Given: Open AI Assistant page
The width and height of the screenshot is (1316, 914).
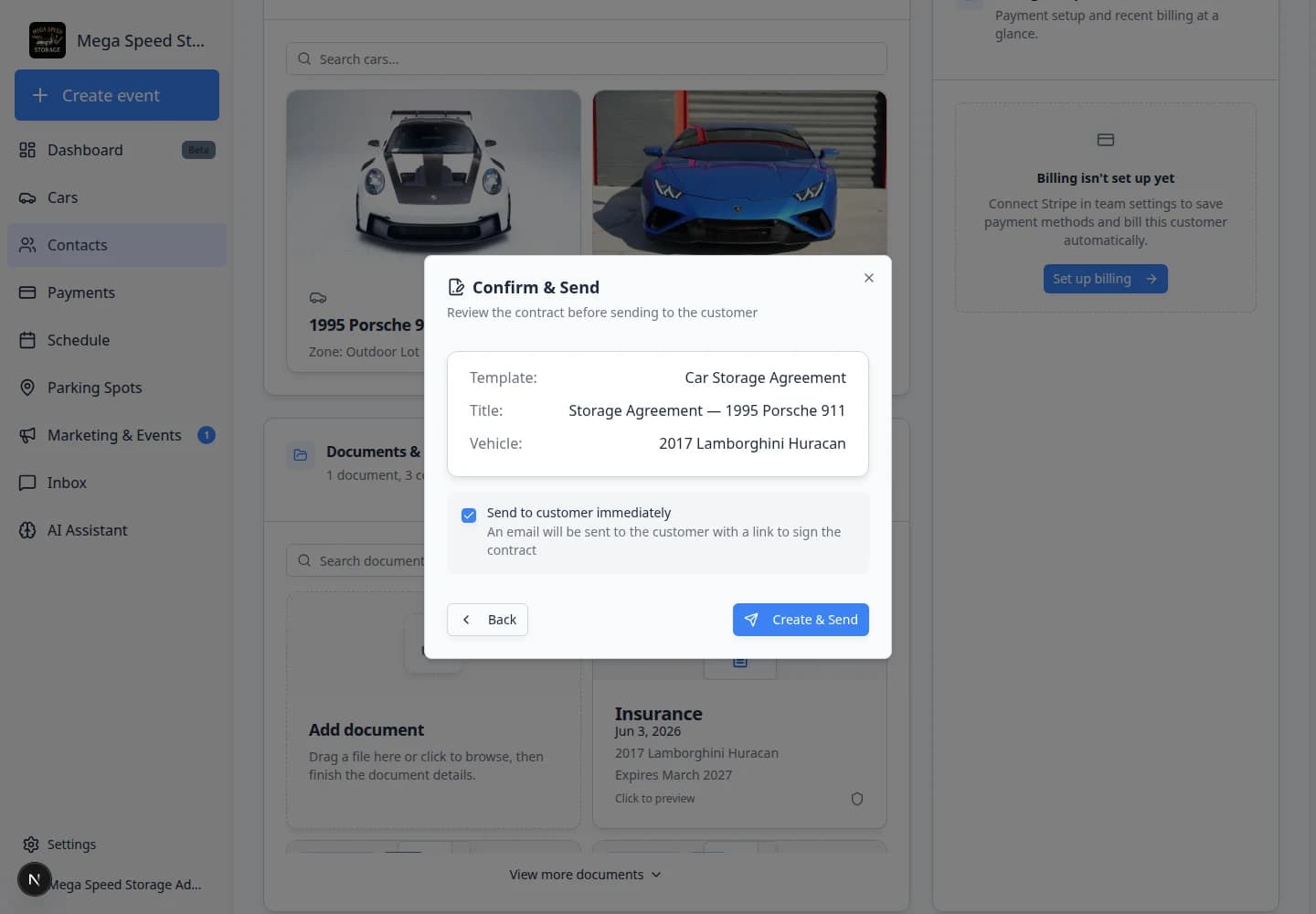Looking at the screenshot, I should pyautogui.click(x=117, y=530).
